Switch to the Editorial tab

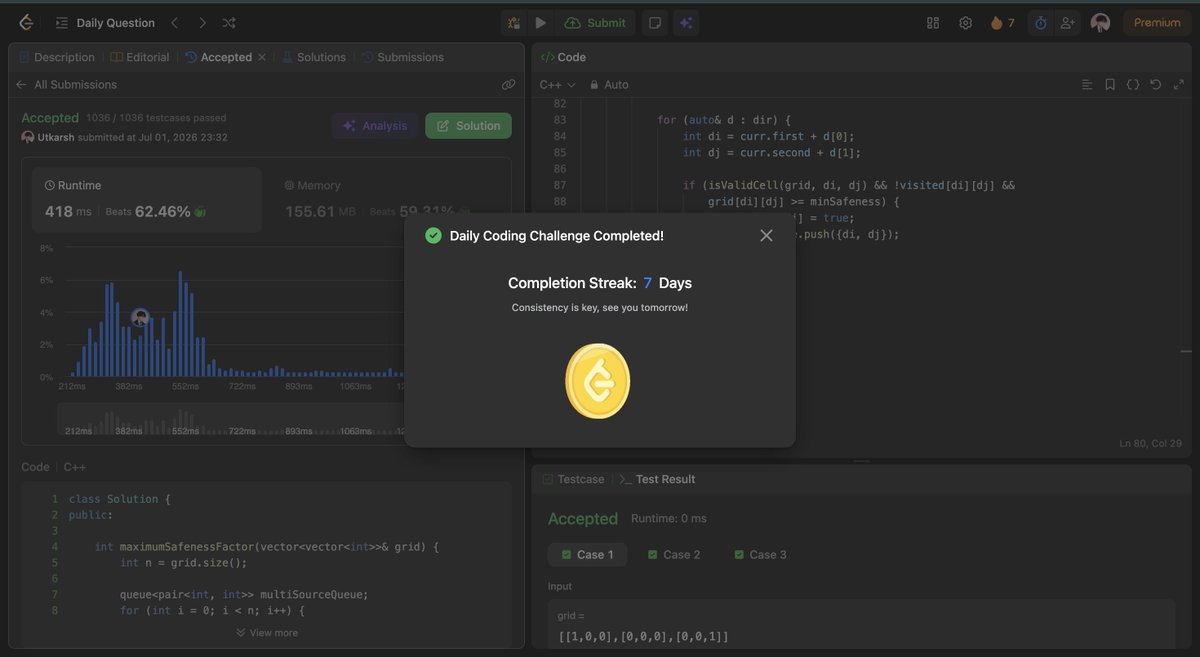click(x=140, y=57)
